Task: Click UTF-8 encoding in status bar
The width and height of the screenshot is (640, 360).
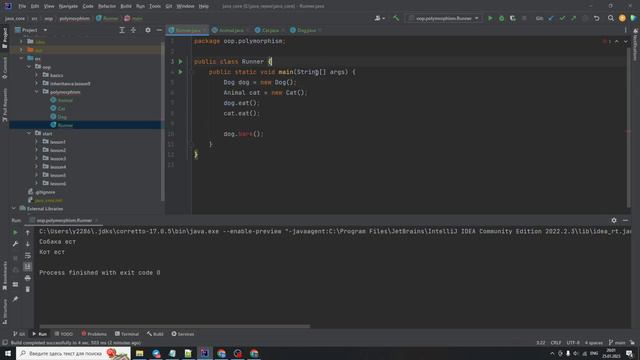Action: (x=573, y=342)
